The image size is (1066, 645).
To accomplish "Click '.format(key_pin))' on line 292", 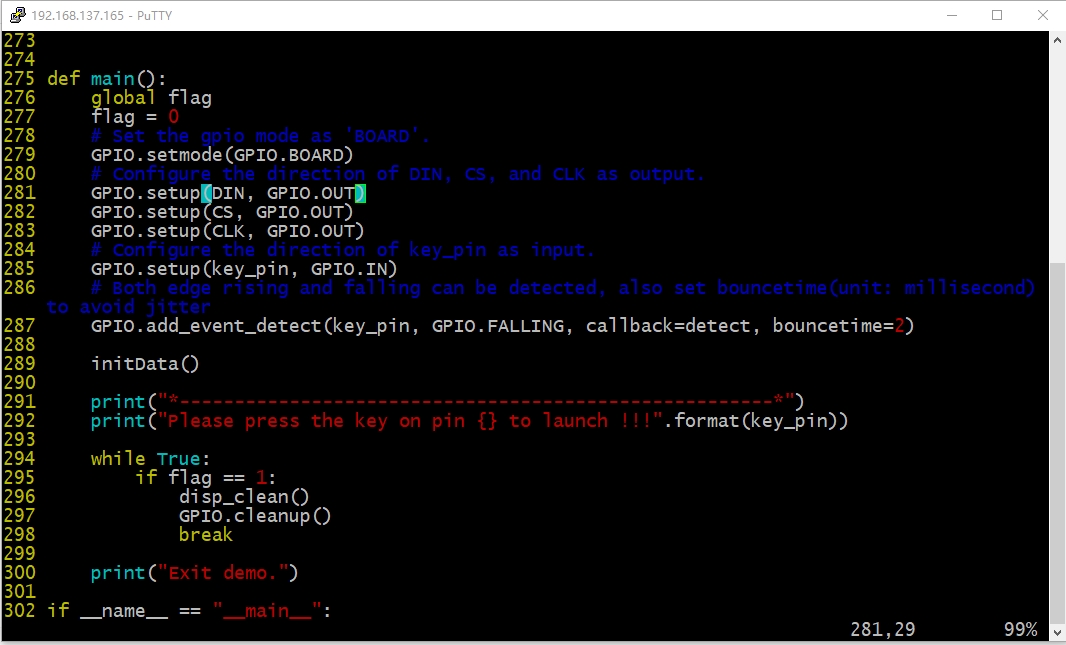I will [756, 421].
